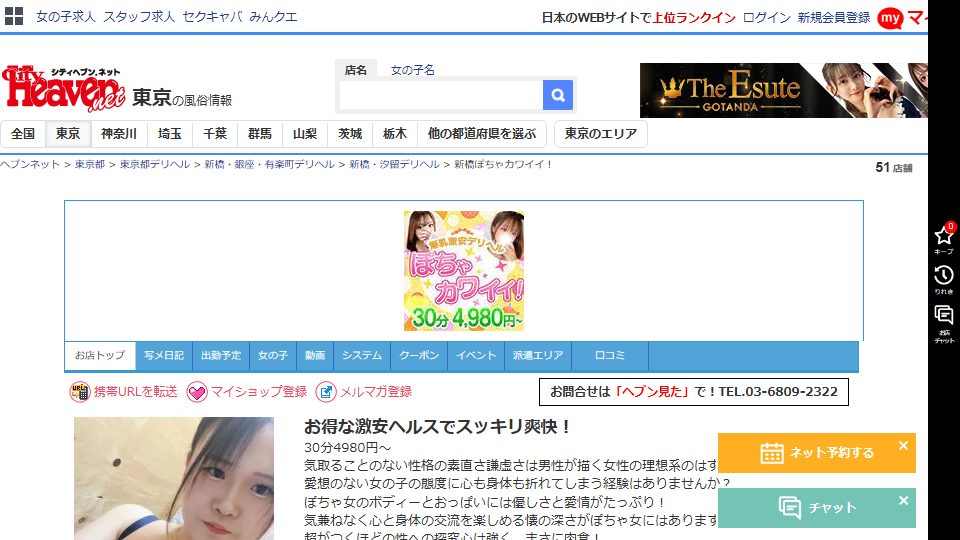Click the red 'my' circle icon
Screen dimensions: 960x540
pos(890,18)
